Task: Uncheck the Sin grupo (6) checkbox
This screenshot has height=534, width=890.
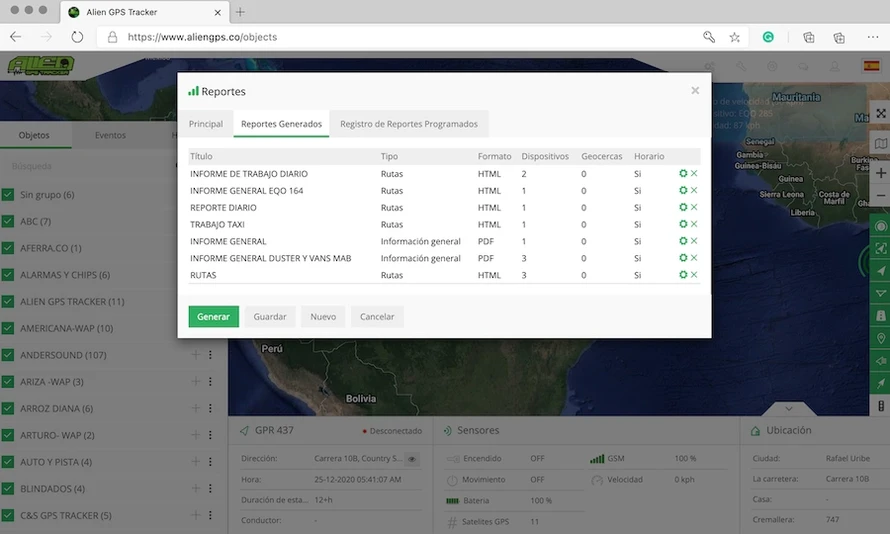Action: tap(8, 195)
